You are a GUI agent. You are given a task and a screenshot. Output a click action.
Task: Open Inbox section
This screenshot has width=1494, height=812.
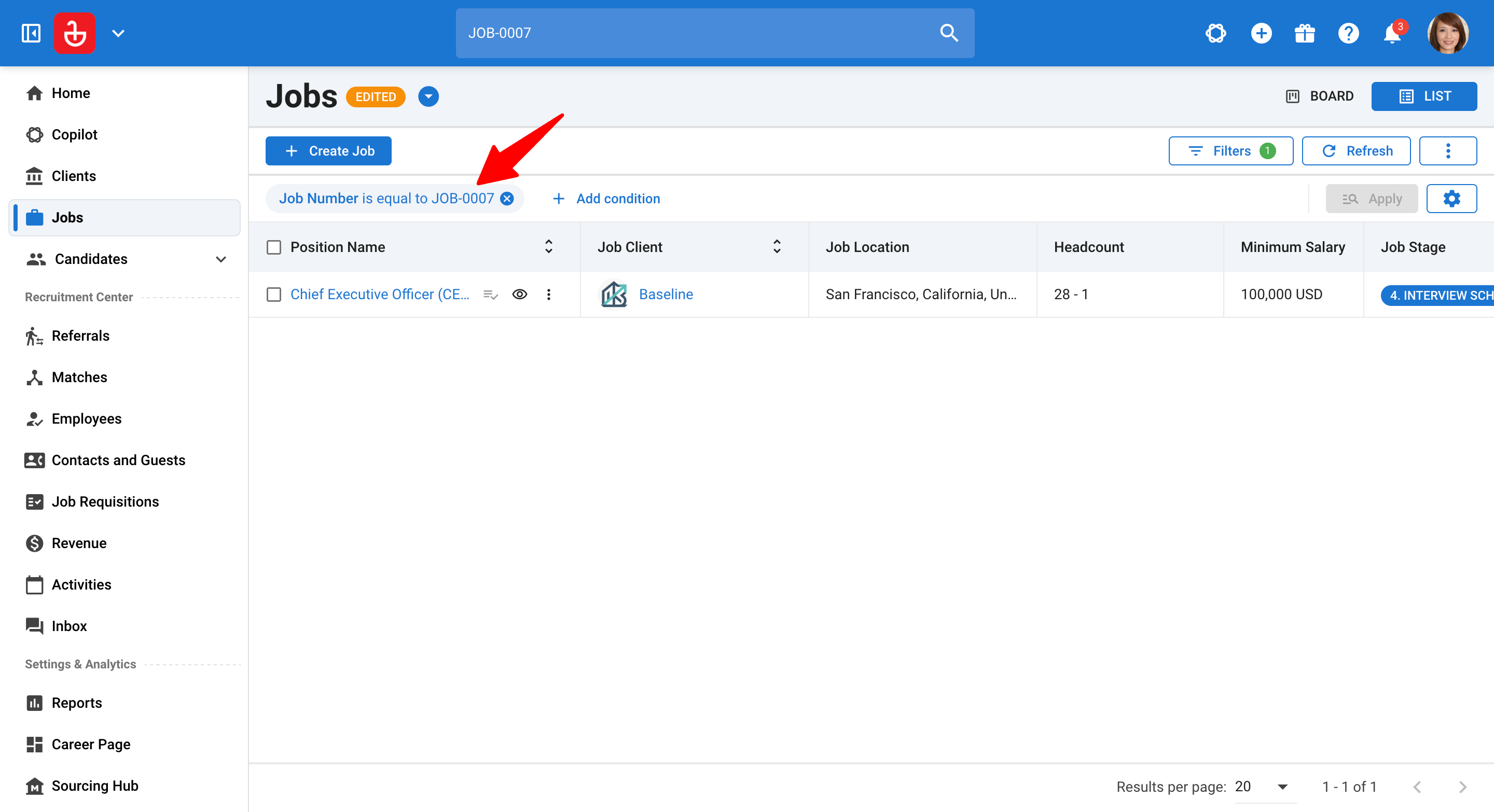click(x=125, y=626)
